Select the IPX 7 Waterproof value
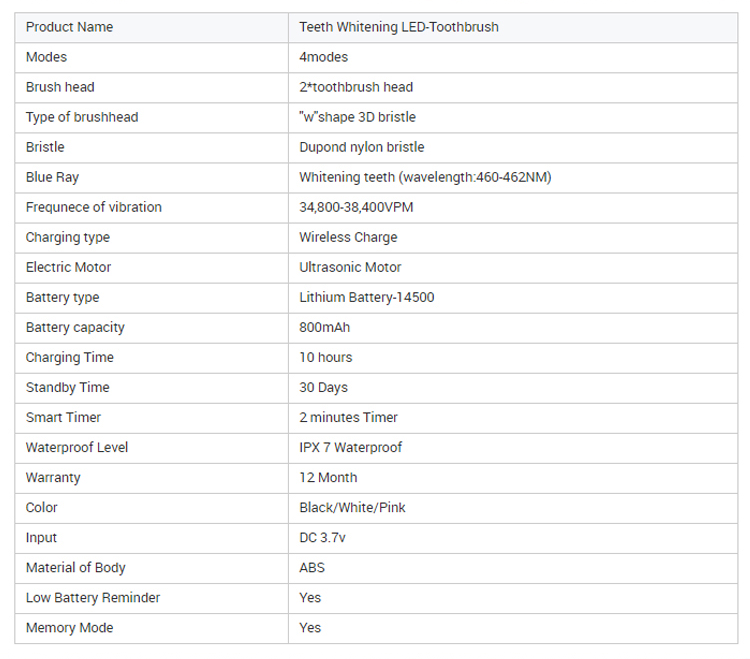This screenshot has width=750, height=659. [351, 448]
